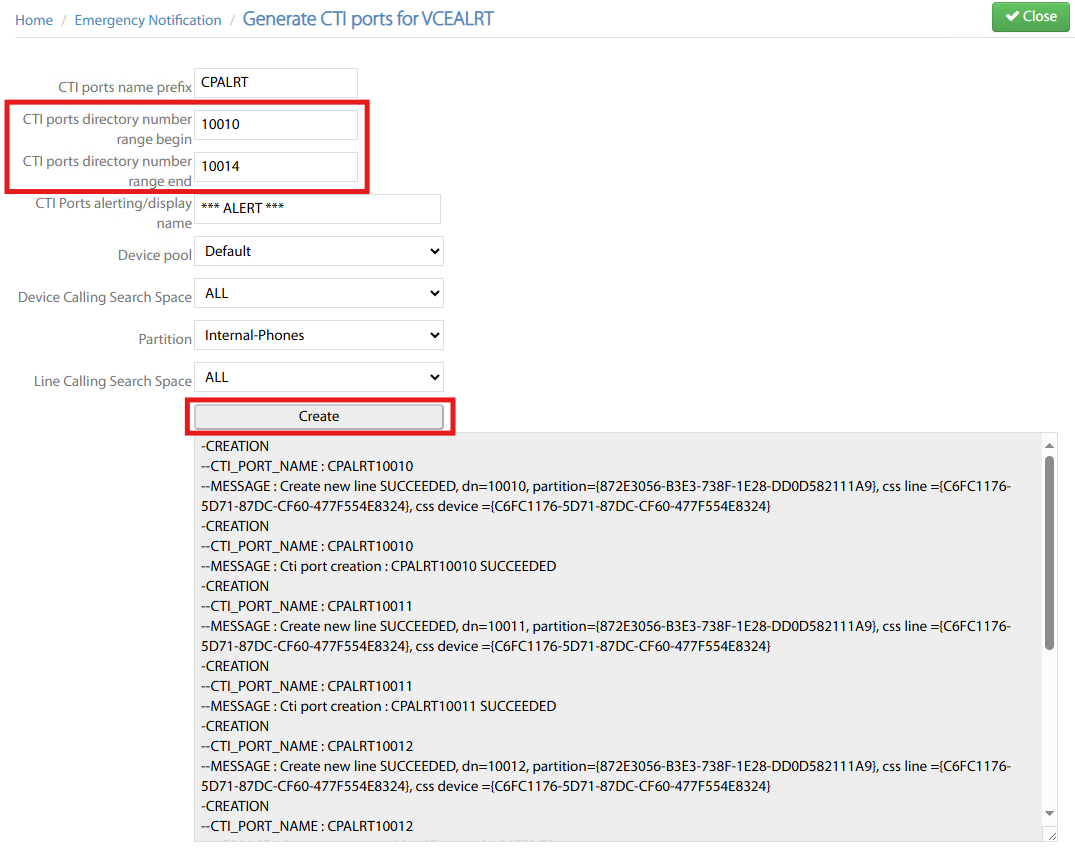Click the creation log scrollbar thumb
The width and height of the screenshot is (1075, 848).
point(1049,552)
